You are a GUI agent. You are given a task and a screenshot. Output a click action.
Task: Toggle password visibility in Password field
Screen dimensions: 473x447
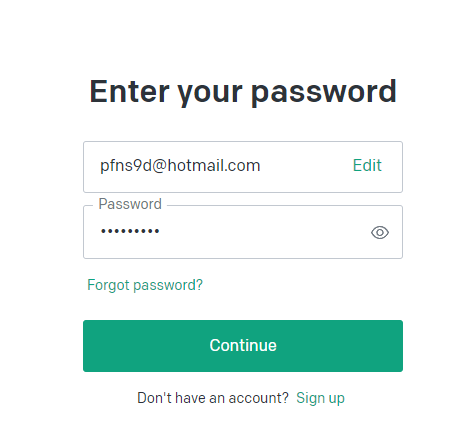380,232
